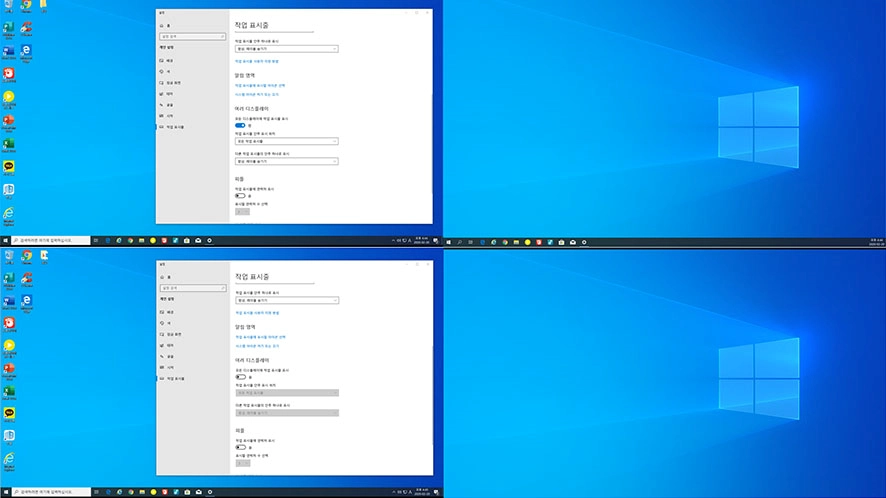
Task: Open taskbar customization help link, lower window
Action: (257, 313)
